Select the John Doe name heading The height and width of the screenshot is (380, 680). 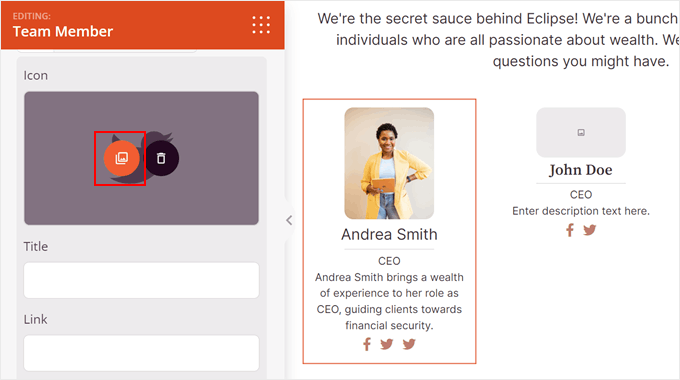coord(581,170)
